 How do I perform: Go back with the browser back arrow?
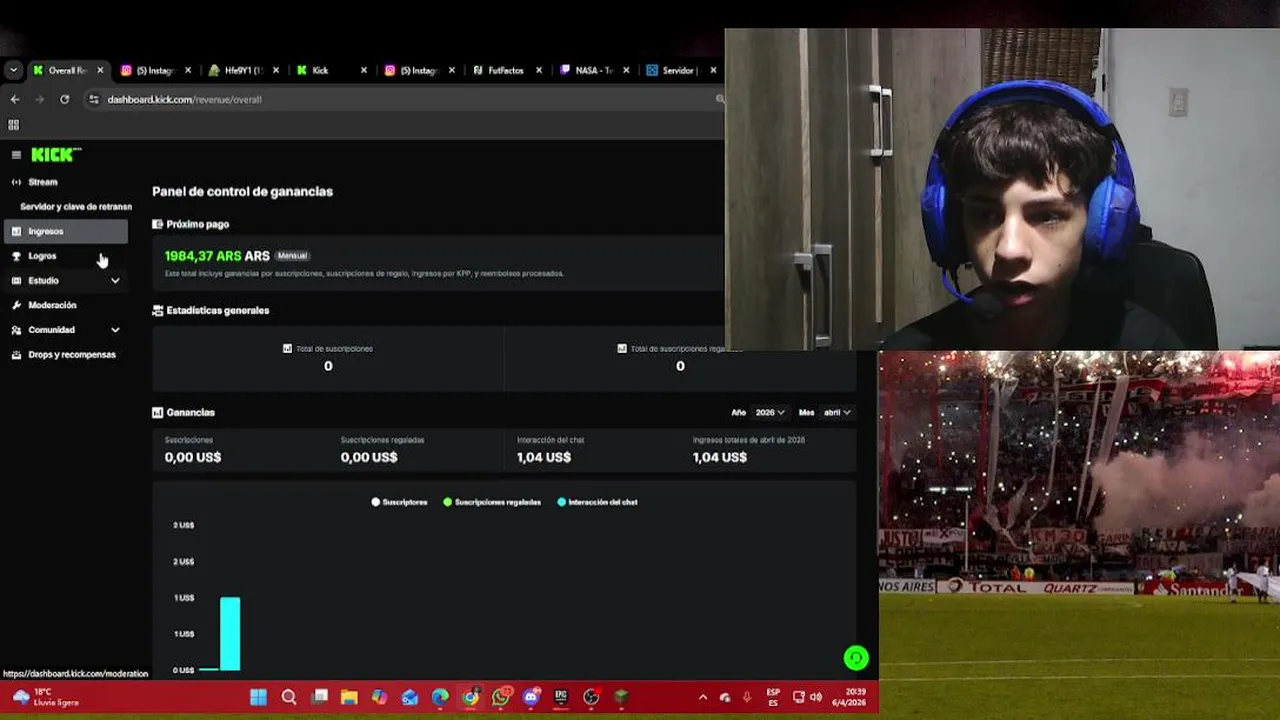point(15,99)
